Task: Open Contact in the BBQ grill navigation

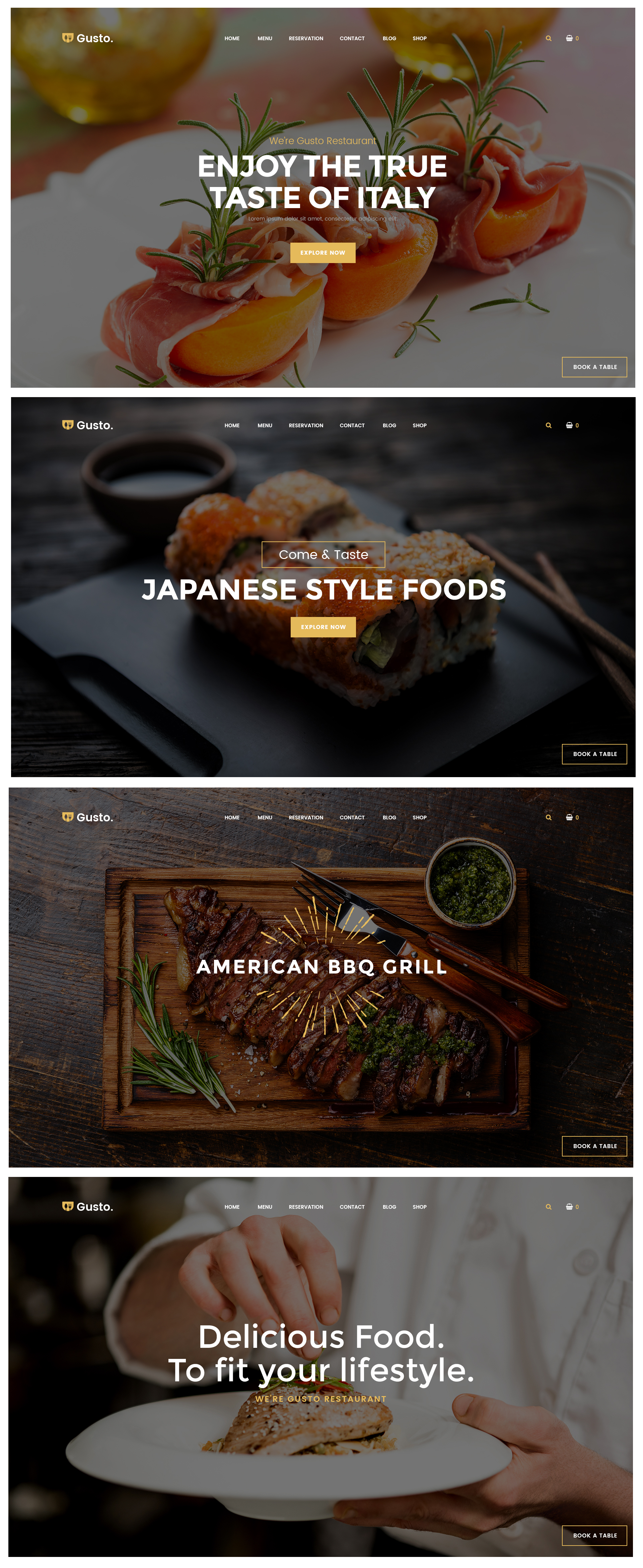Action: point(352,817)
